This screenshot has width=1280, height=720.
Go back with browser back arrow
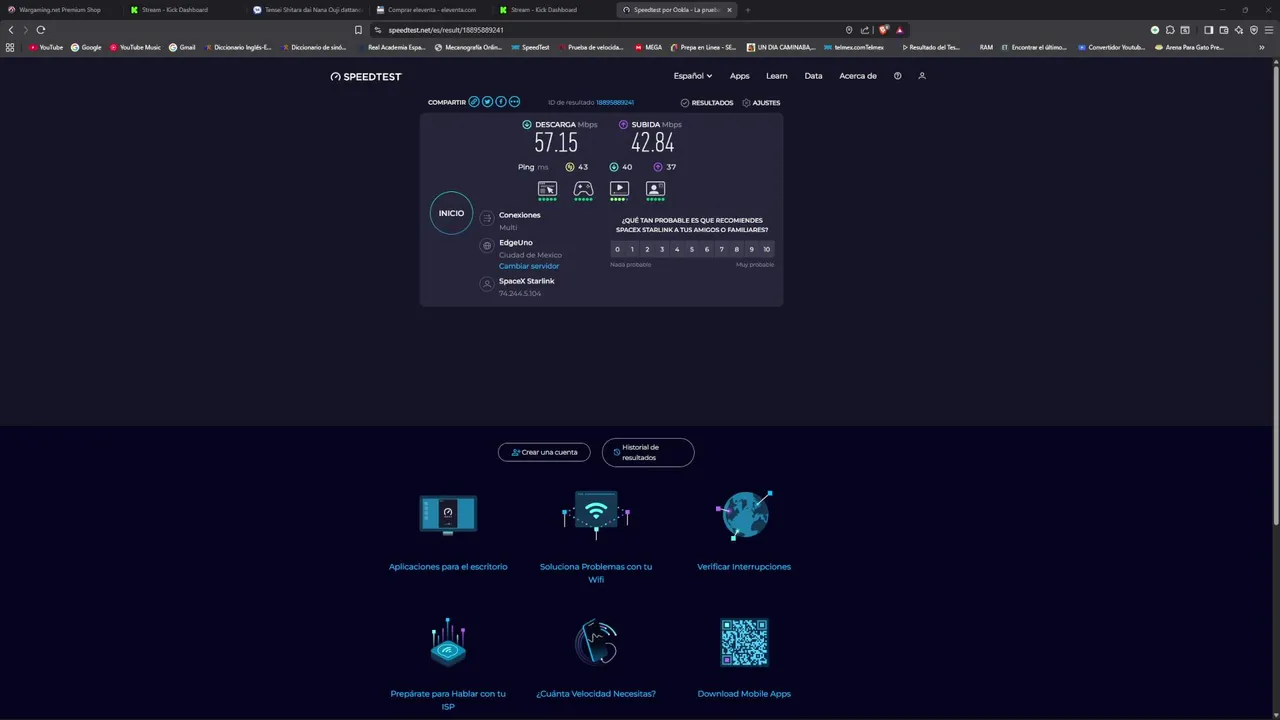(x=11, y=30)
